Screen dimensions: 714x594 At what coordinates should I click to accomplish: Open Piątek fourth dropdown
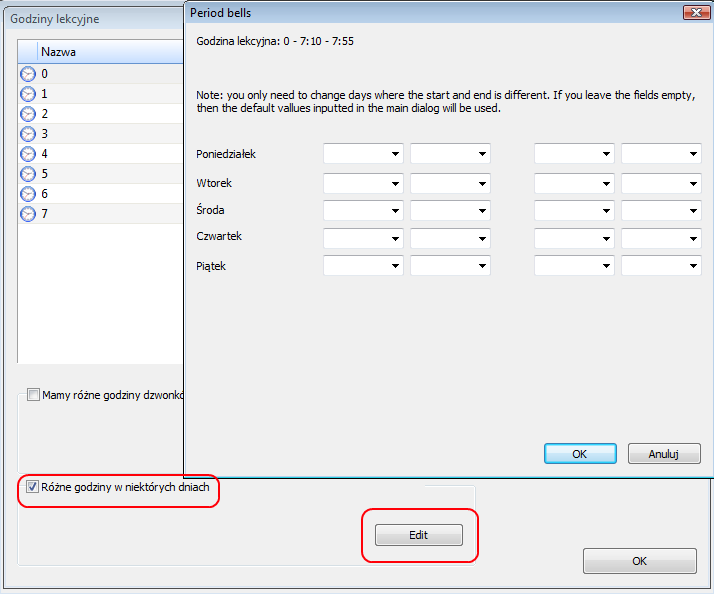pyautogui.click(x=661, y=266)
